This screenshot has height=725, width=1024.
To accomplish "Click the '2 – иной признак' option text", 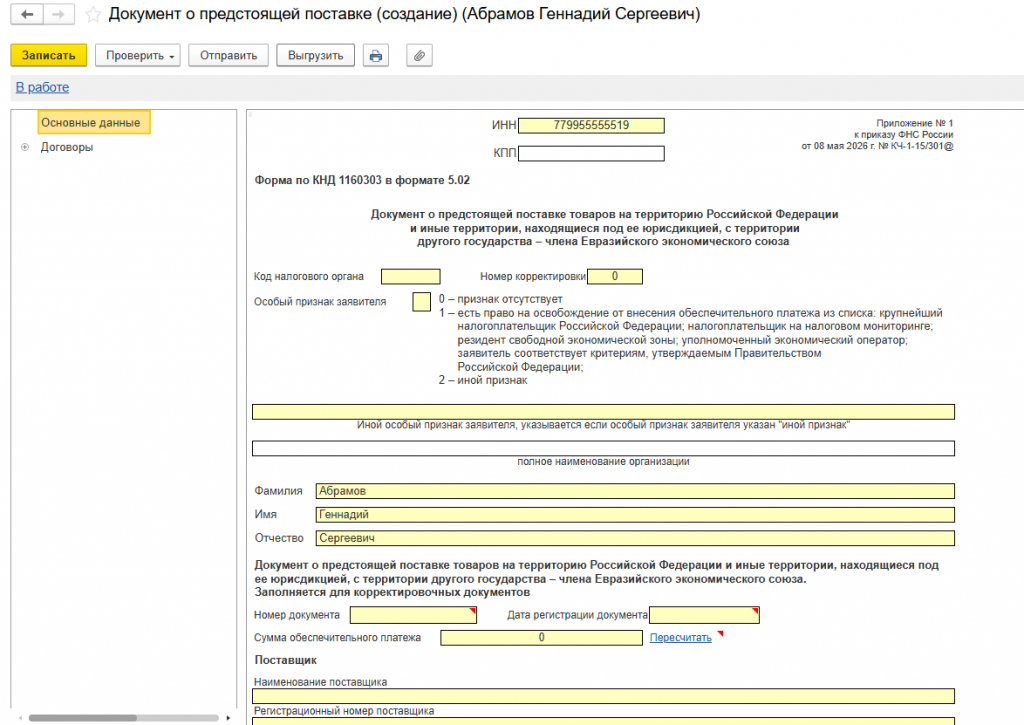I will coord(483,380).
